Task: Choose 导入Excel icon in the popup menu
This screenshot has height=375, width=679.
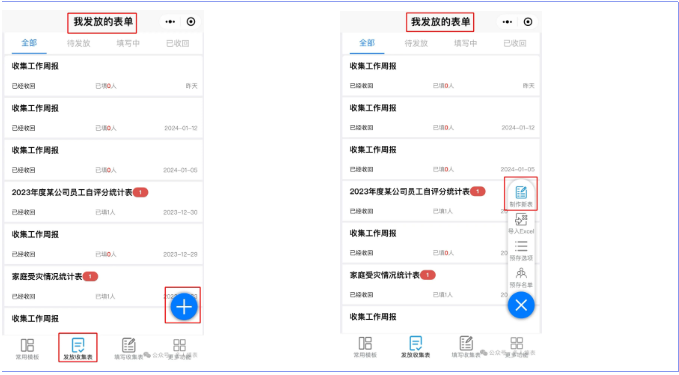Action: click(521, 220)
